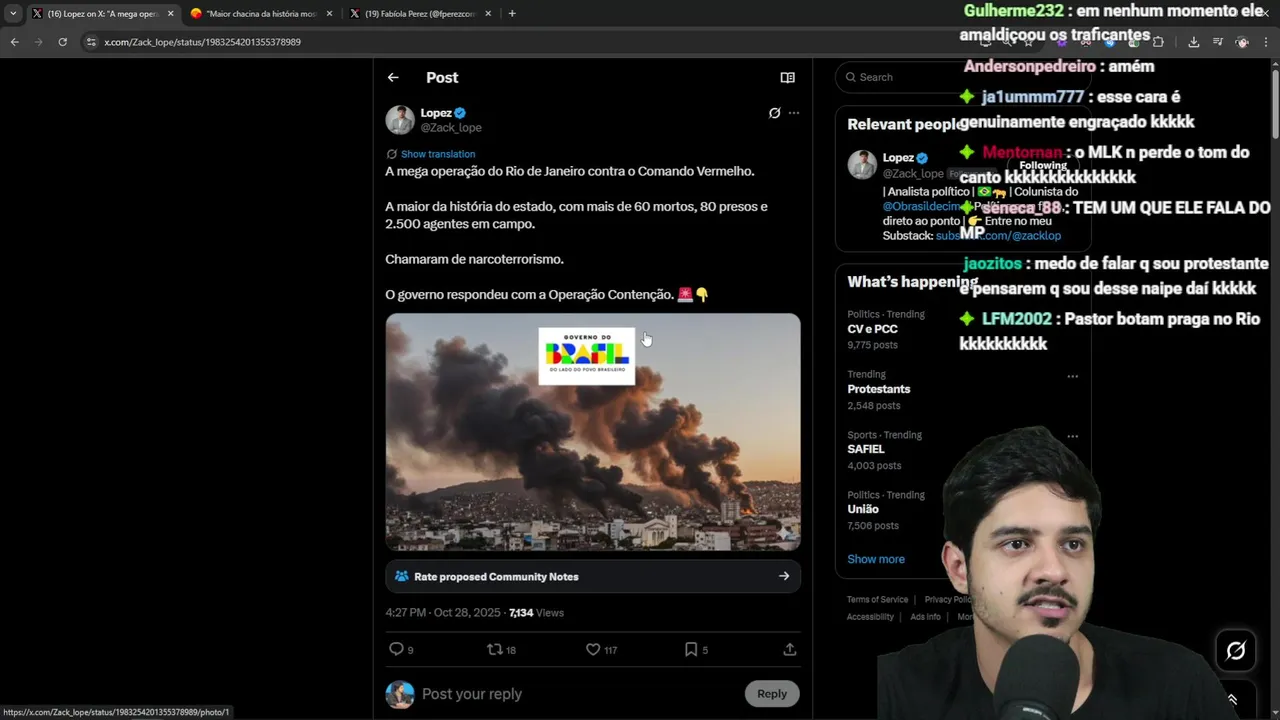This screenshot has height=720, width=1280.
Task: Click the browser back navigation arrow
Action: tap(14, 42)
